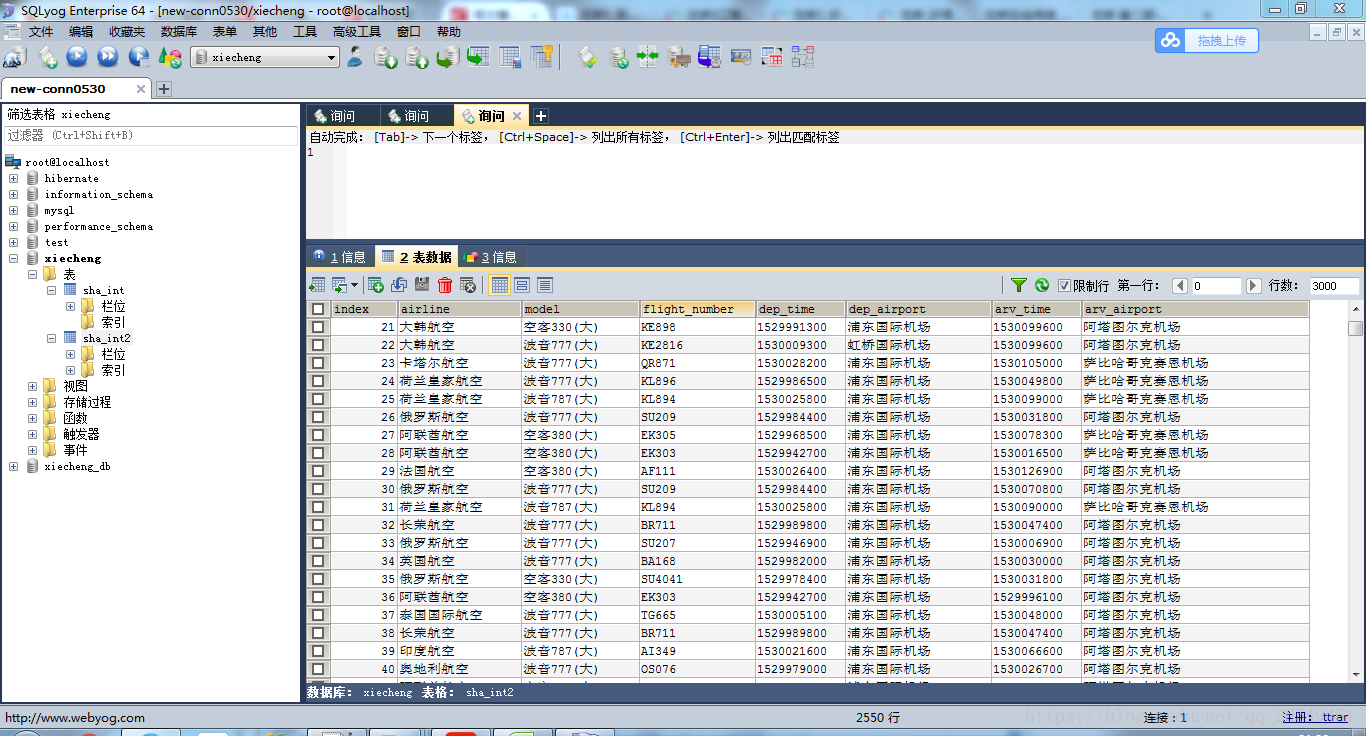Refresh table data with green arrows icon
Viewport: 1366px width, 736px height.
pos(1042,285)
